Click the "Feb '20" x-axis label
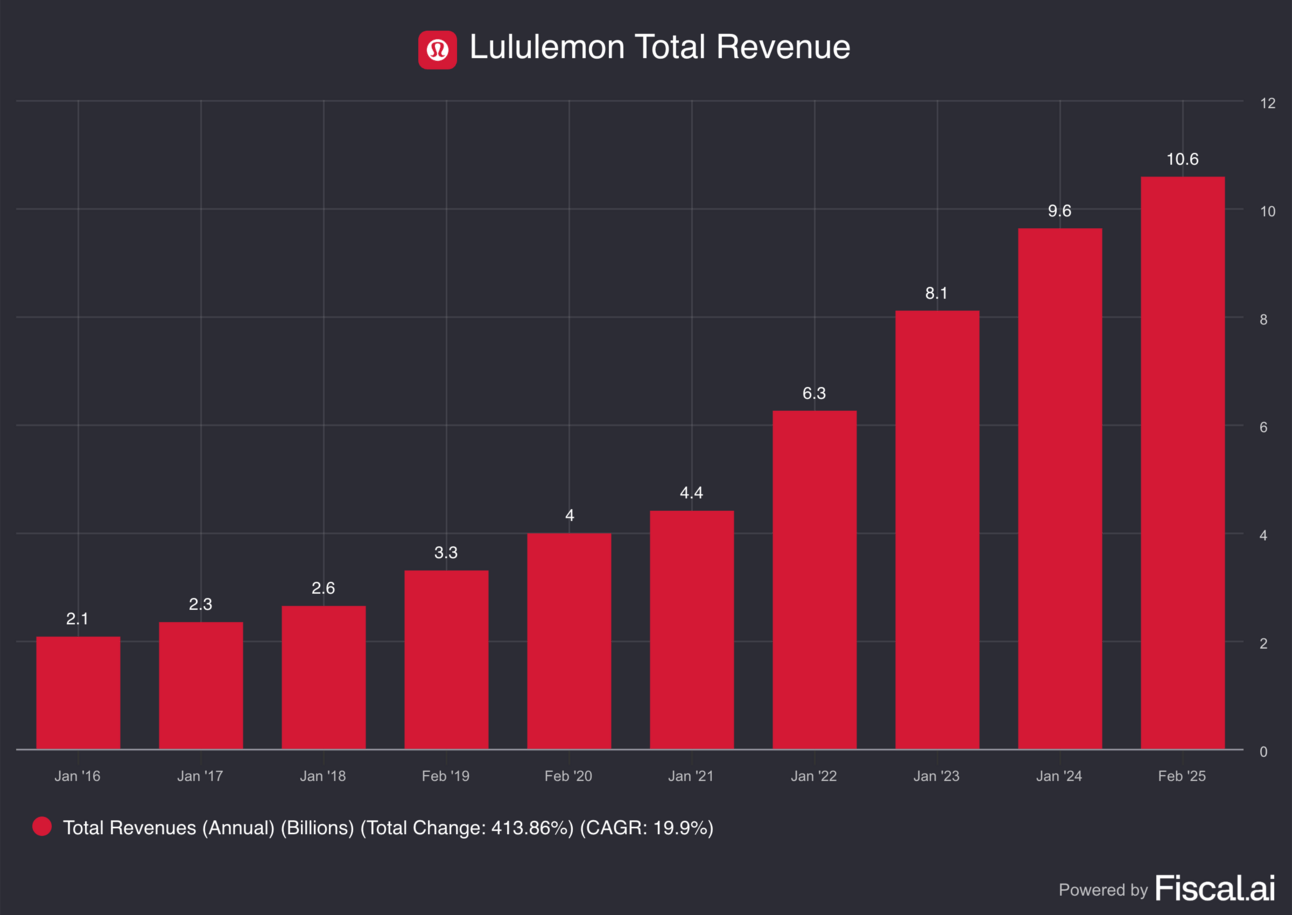 coord(569,776)
